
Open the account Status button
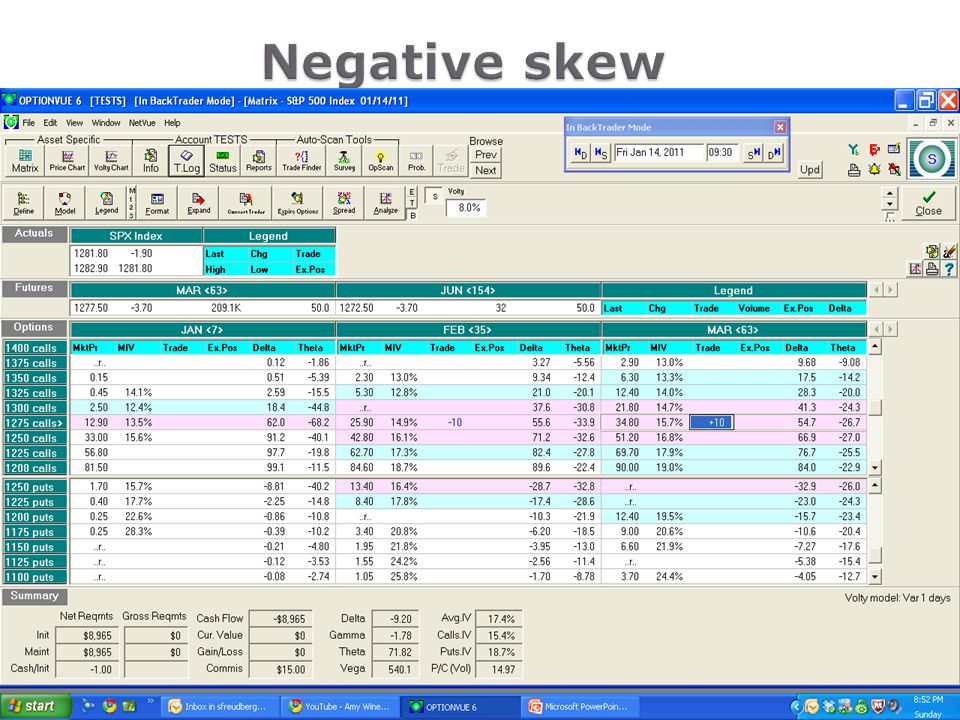[223, 160]
